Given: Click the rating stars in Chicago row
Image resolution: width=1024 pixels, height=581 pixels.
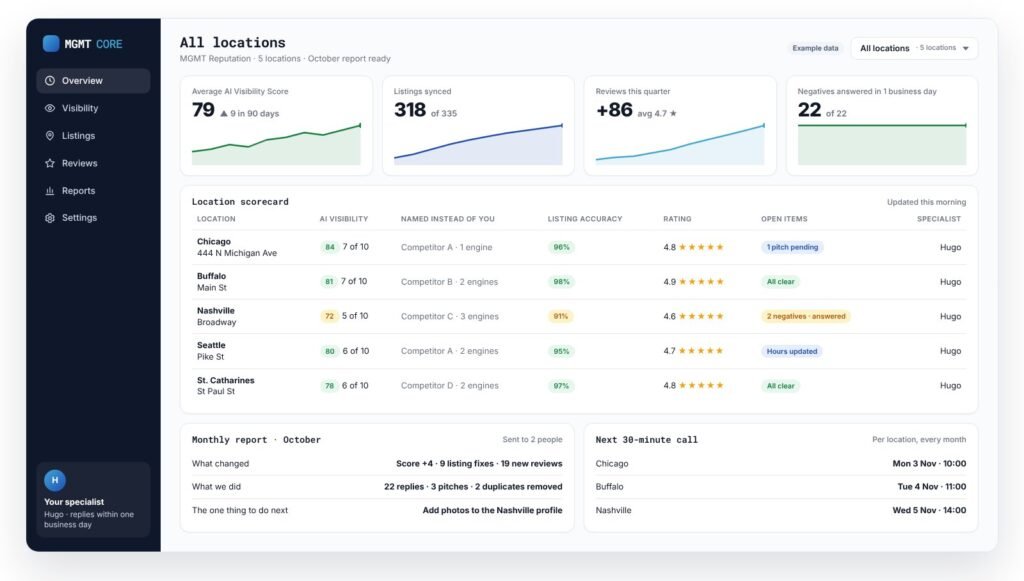Looking at the screenshot, I should (x=701, y=247).
